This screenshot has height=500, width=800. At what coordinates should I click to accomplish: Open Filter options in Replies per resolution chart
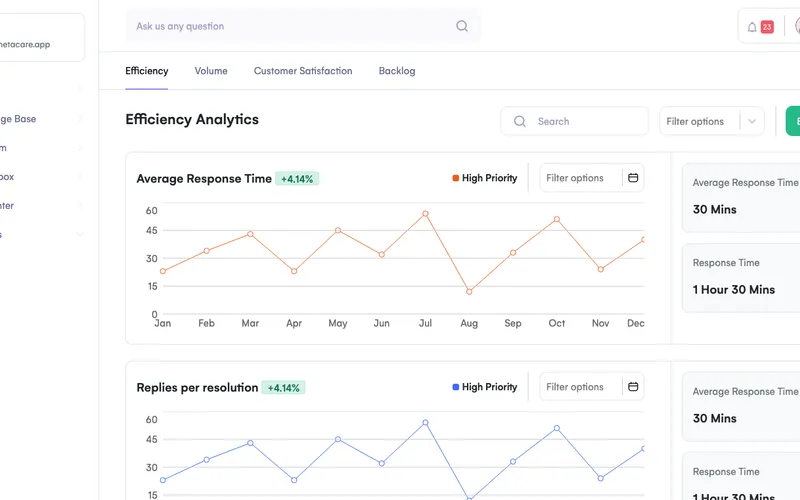coord(591,387)
